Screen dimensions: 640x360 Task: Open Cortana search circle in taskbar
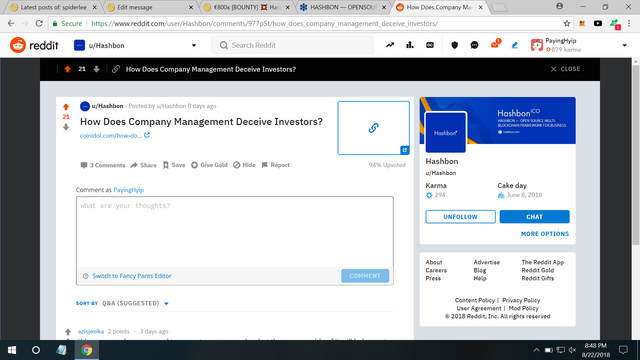coord(36,350)
